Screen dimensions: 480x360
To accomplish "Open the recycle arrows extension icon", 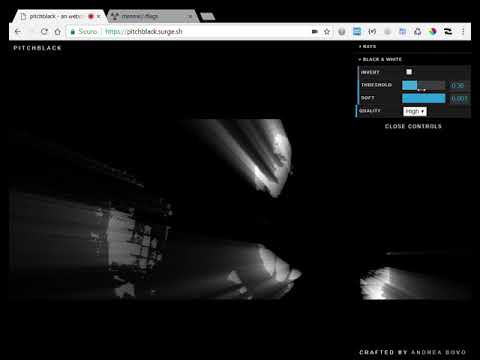I will point(418,32).
